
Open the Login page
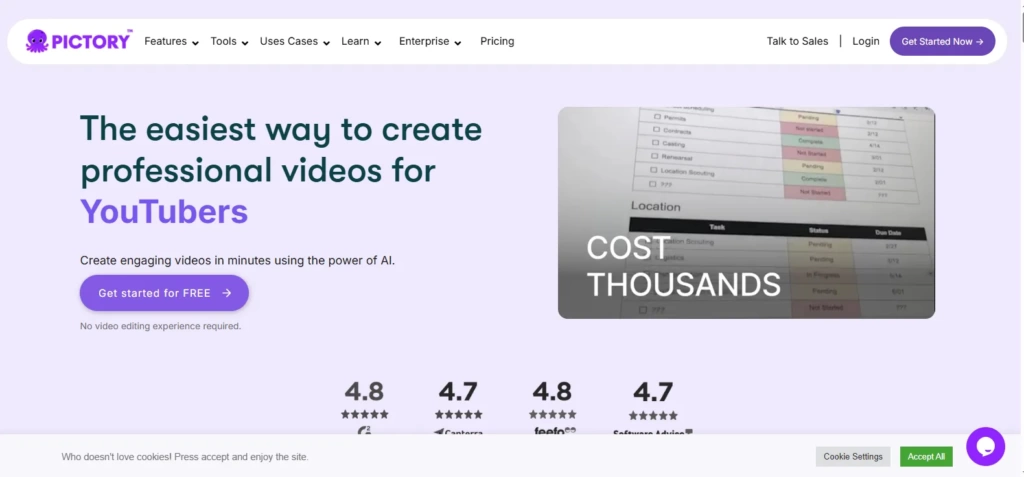pyautogui.click(x=866, y=41)
